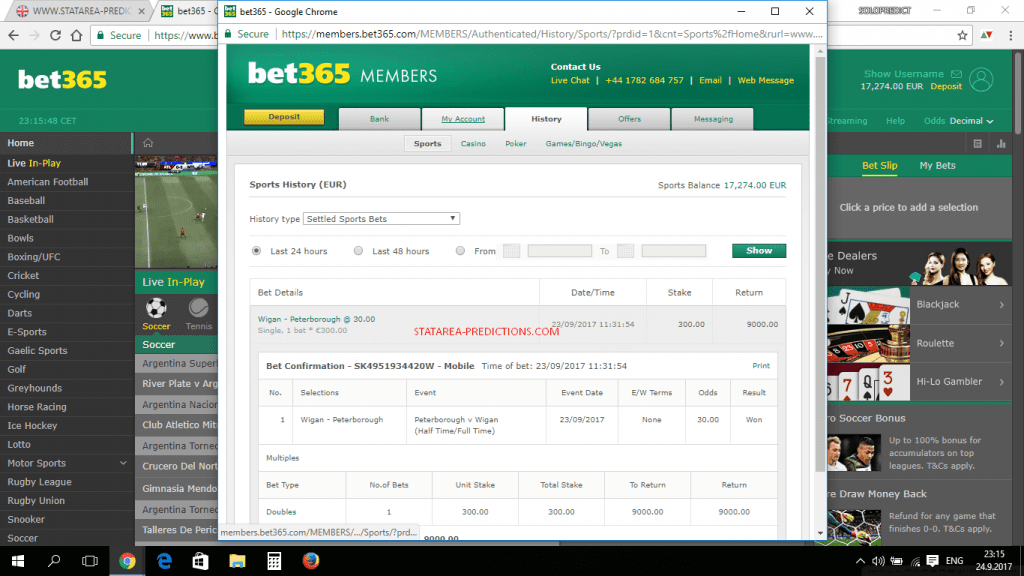The image size is (1024, 576).
Task: Switch to the Bank tab
Action: point(379,119)
